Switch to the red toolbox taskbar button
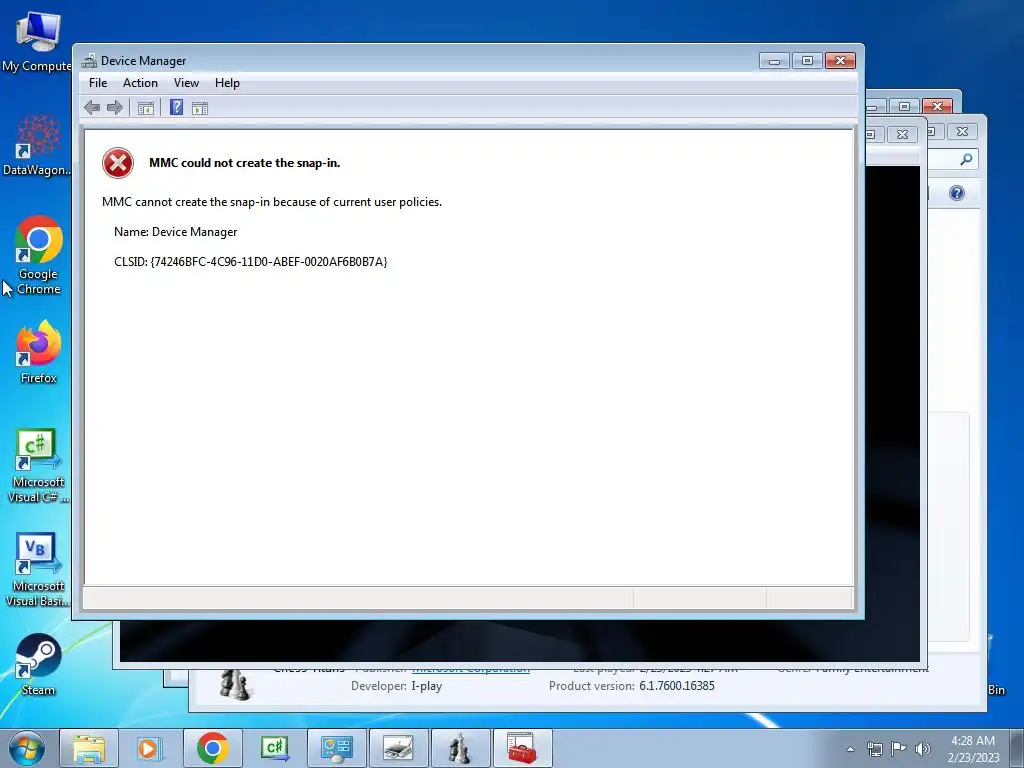The width and height of the screenshot is (1024, 768). [x=522, y=748]
